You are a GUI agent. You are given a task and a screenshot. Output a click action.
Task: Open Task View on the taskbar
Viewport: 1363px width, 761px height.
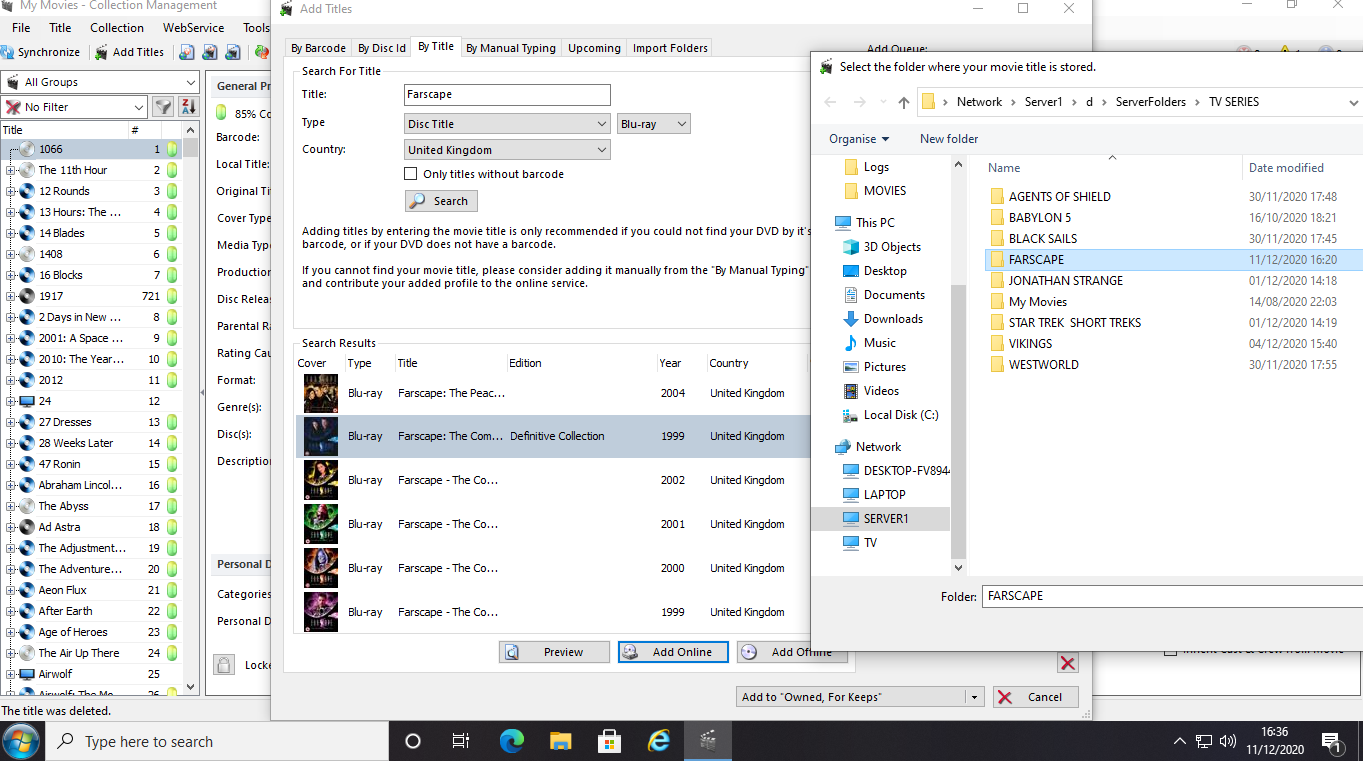461,741
